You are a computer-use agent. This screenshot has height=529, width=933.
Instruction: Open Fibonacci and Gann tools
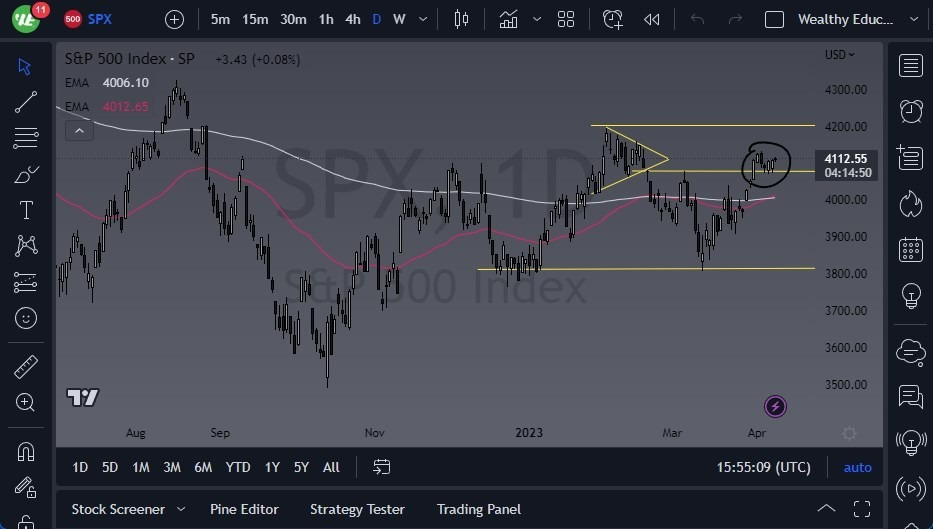click(26, 138)
